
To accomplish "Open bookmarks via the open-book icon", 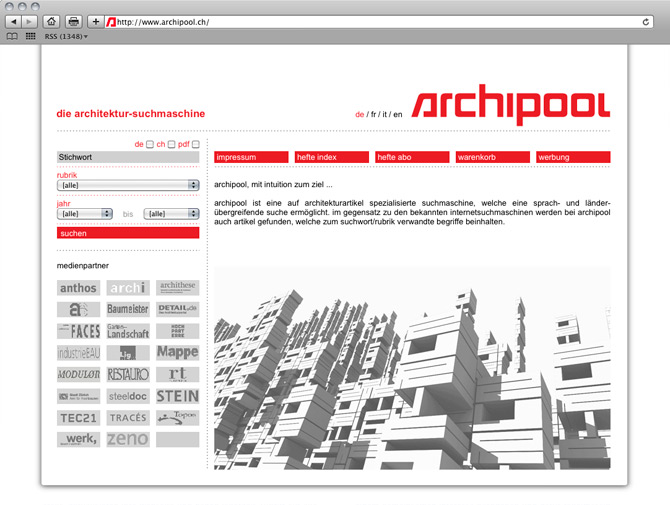I will tap(12, 36).
